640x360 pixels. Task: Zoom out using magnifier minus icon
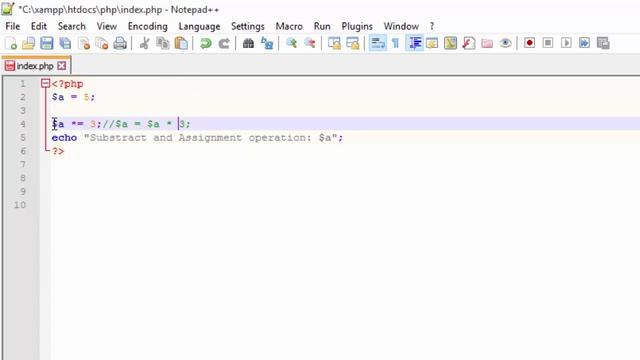309,43
